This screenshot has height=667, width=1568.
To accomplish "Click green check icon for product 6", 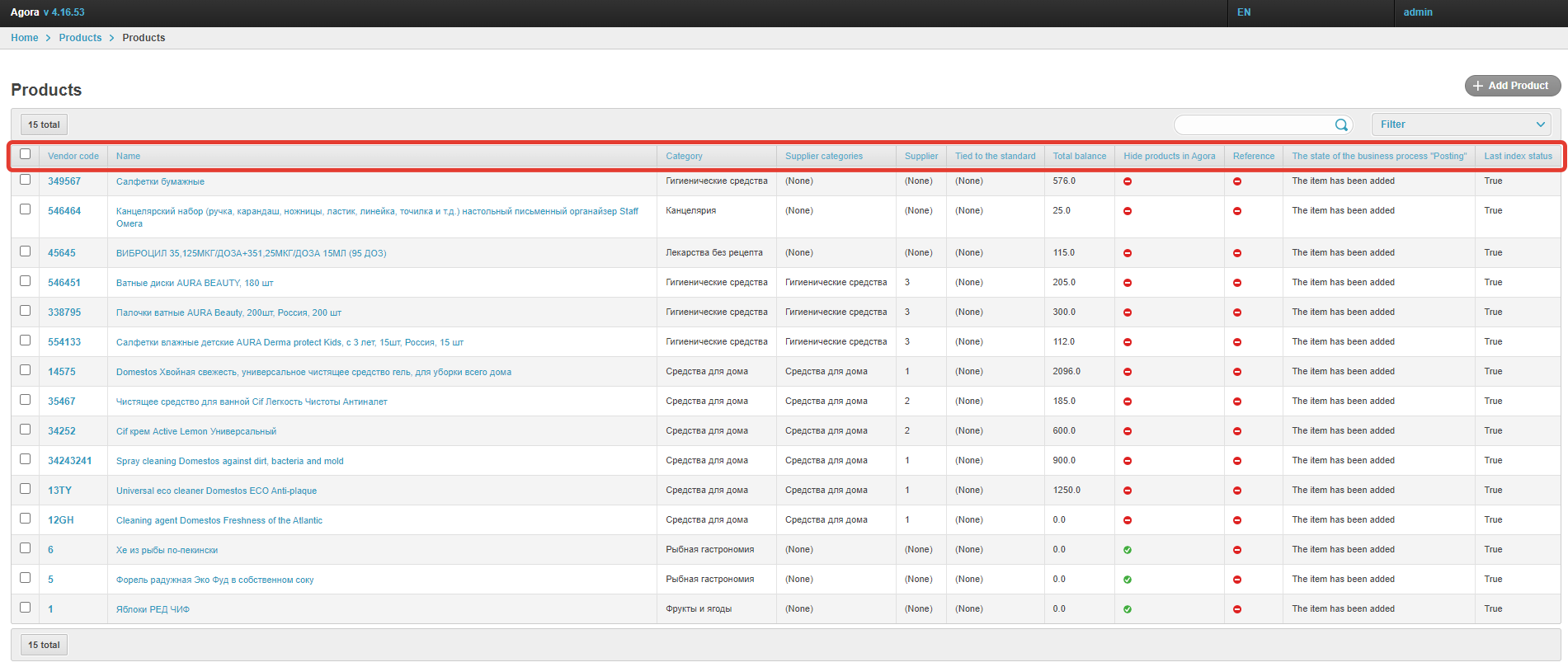I will click(x=1128, y=550).
